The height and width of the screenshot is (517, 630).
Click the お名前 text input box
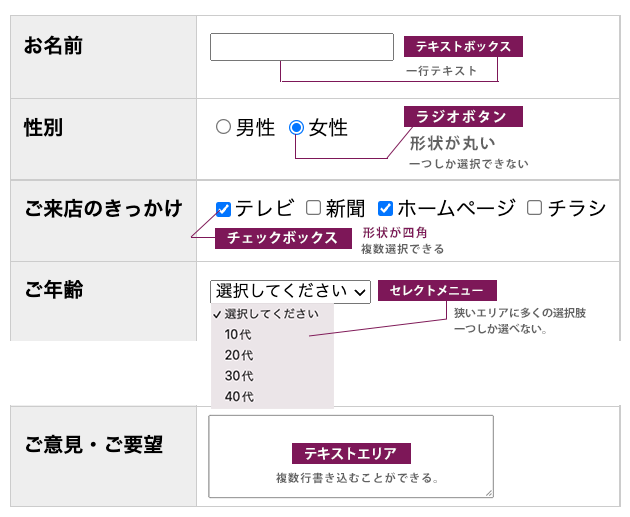click(x=301, y=47)
